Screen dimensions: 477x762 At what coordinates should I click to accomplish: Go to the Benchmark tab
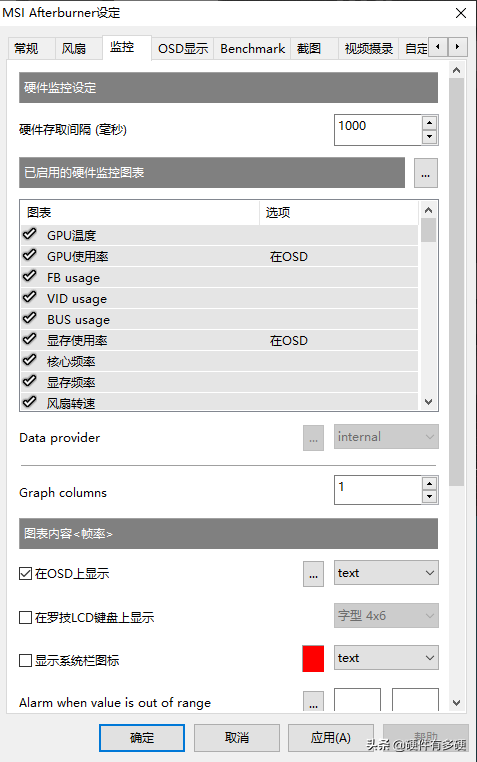pyautogui.click(x=253, y=49)
